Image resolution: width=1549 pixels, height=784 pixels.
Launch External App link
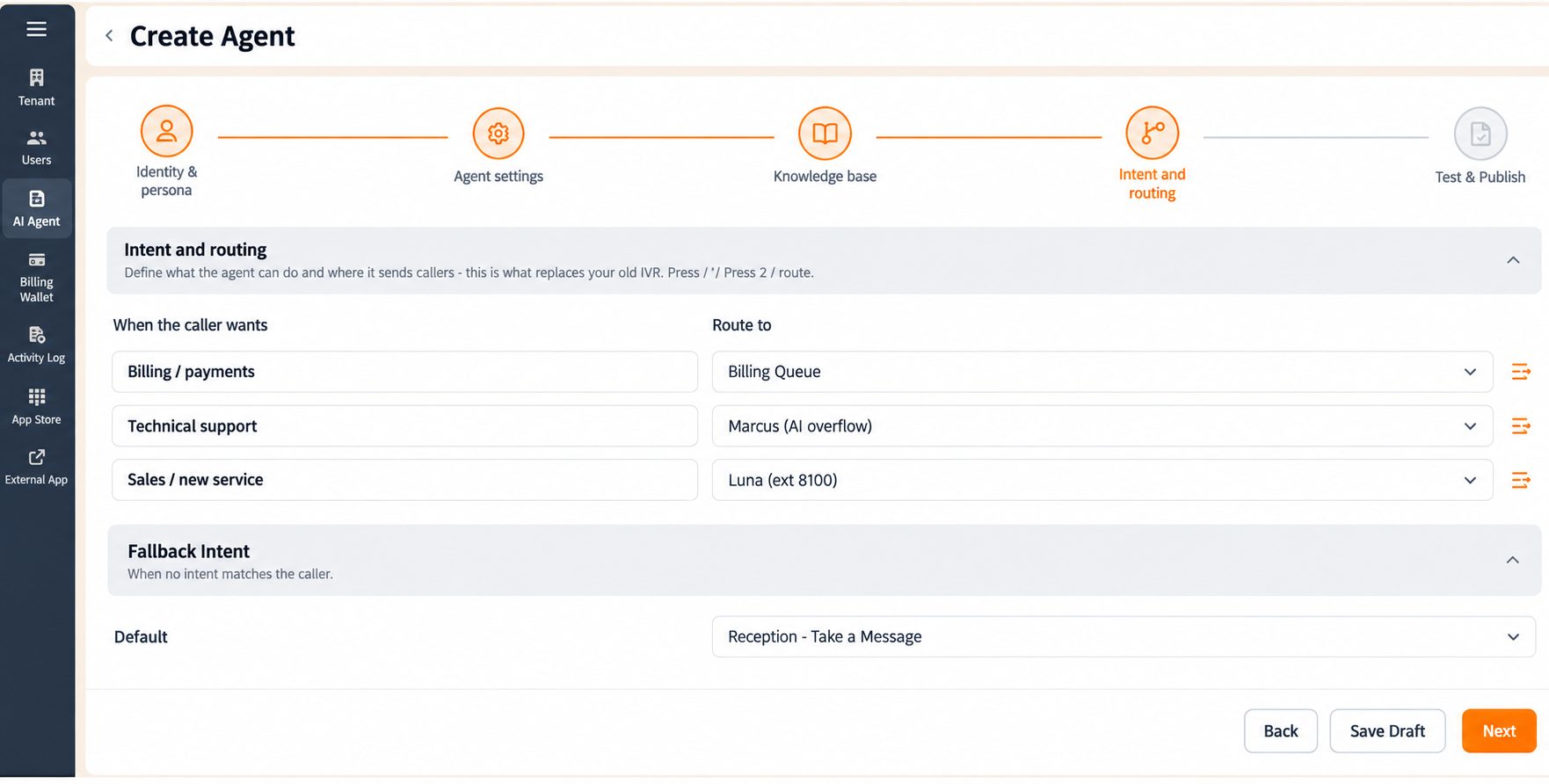[36, 467]
